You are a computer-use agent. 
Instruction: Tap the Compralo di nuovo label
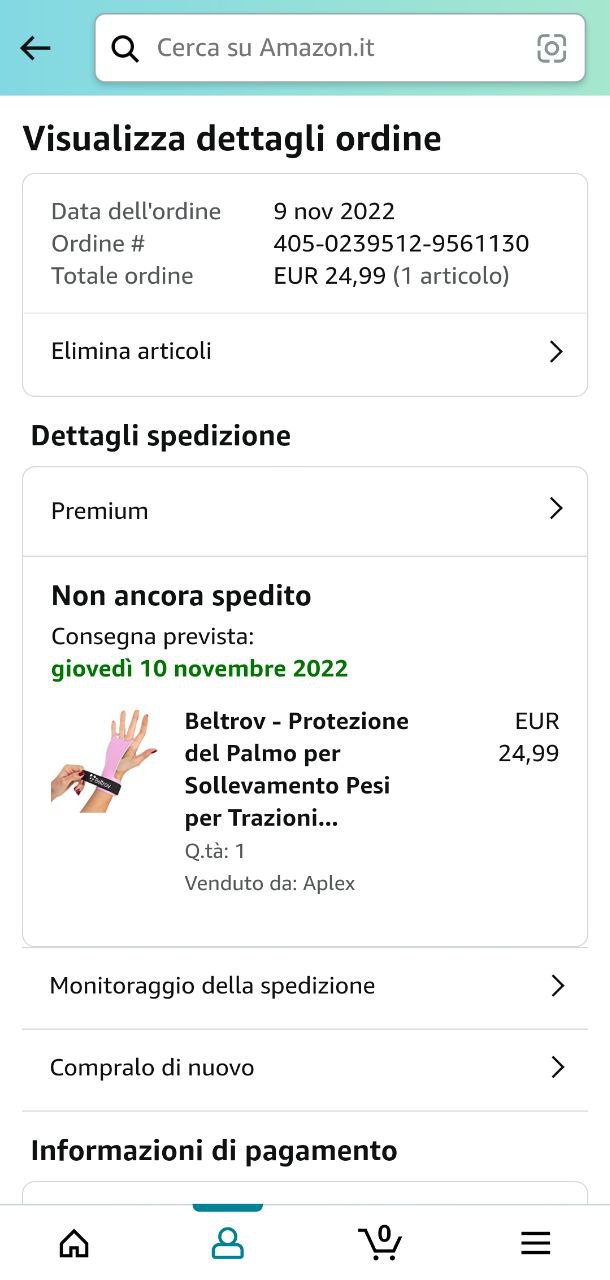pos(152,1068)
